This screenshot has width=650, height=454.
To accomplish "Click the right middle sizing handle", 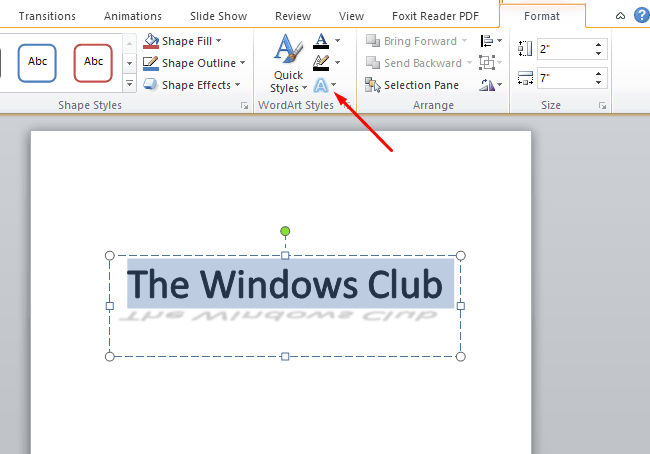I will click(461, 306).
